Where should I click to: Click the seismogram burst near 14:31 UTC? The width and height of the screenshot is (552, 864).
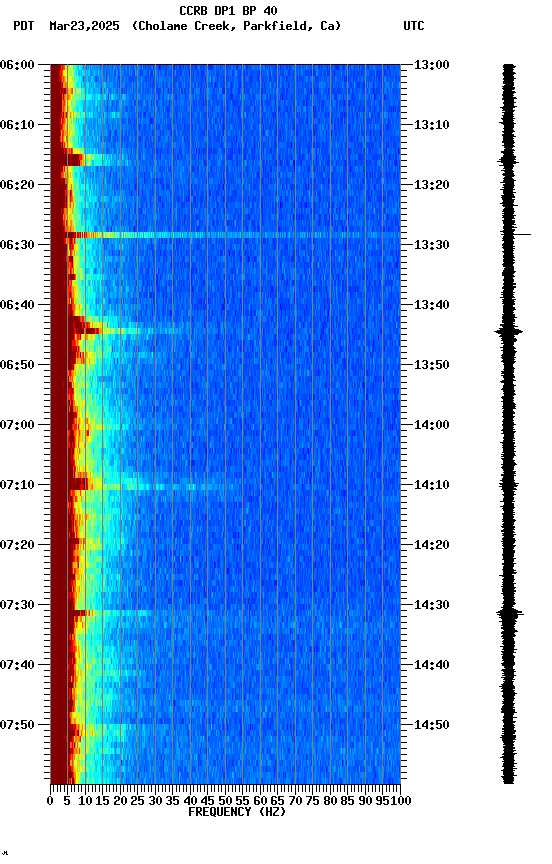510,613
